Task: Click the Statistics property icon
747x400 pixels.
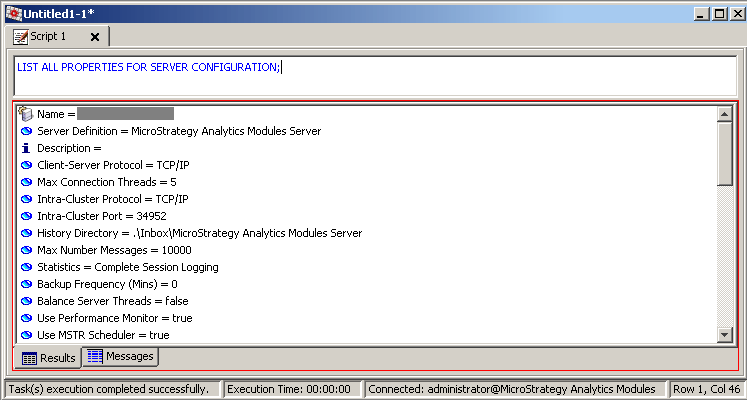Action: click(x=26, y=267)
